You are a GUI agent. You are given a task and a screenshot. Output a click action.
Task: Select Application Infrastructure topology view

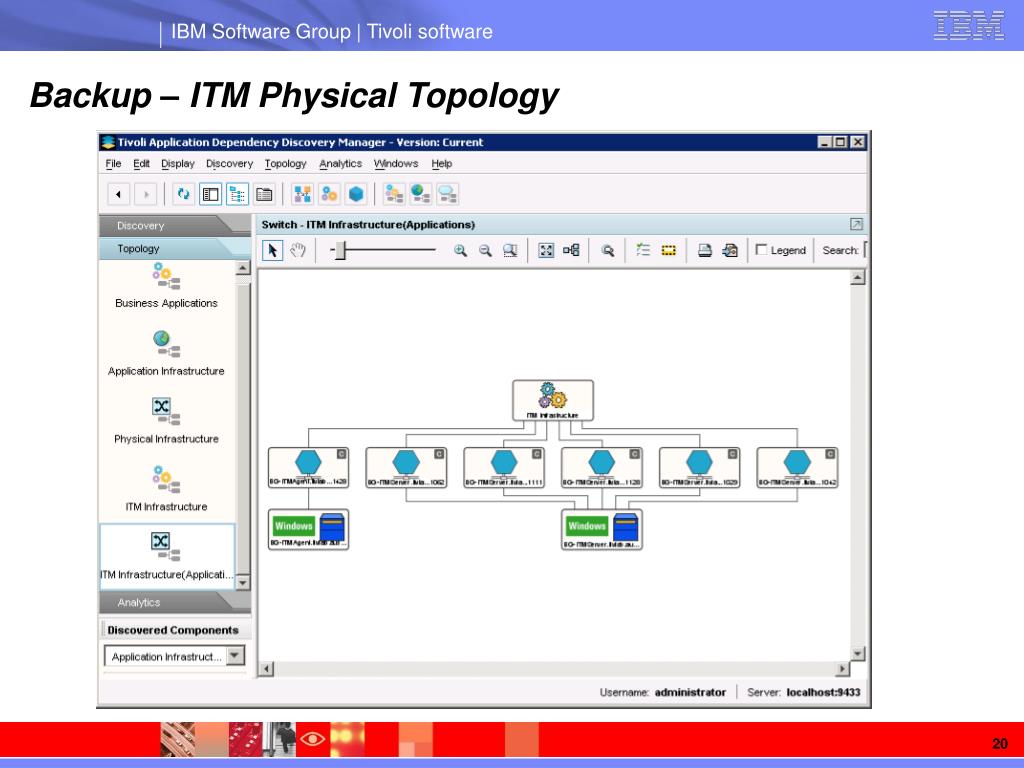click(167, 353)
